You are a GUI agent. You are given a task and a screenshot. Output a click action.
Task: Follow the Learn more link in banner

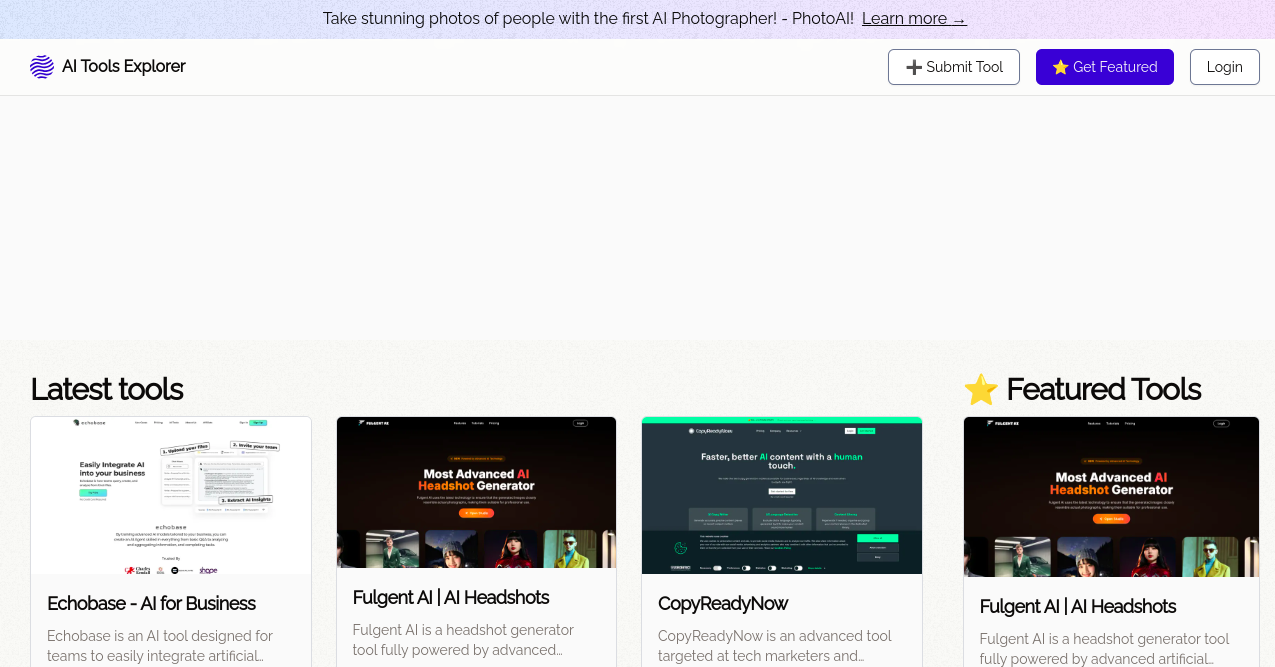coord(914,19)
